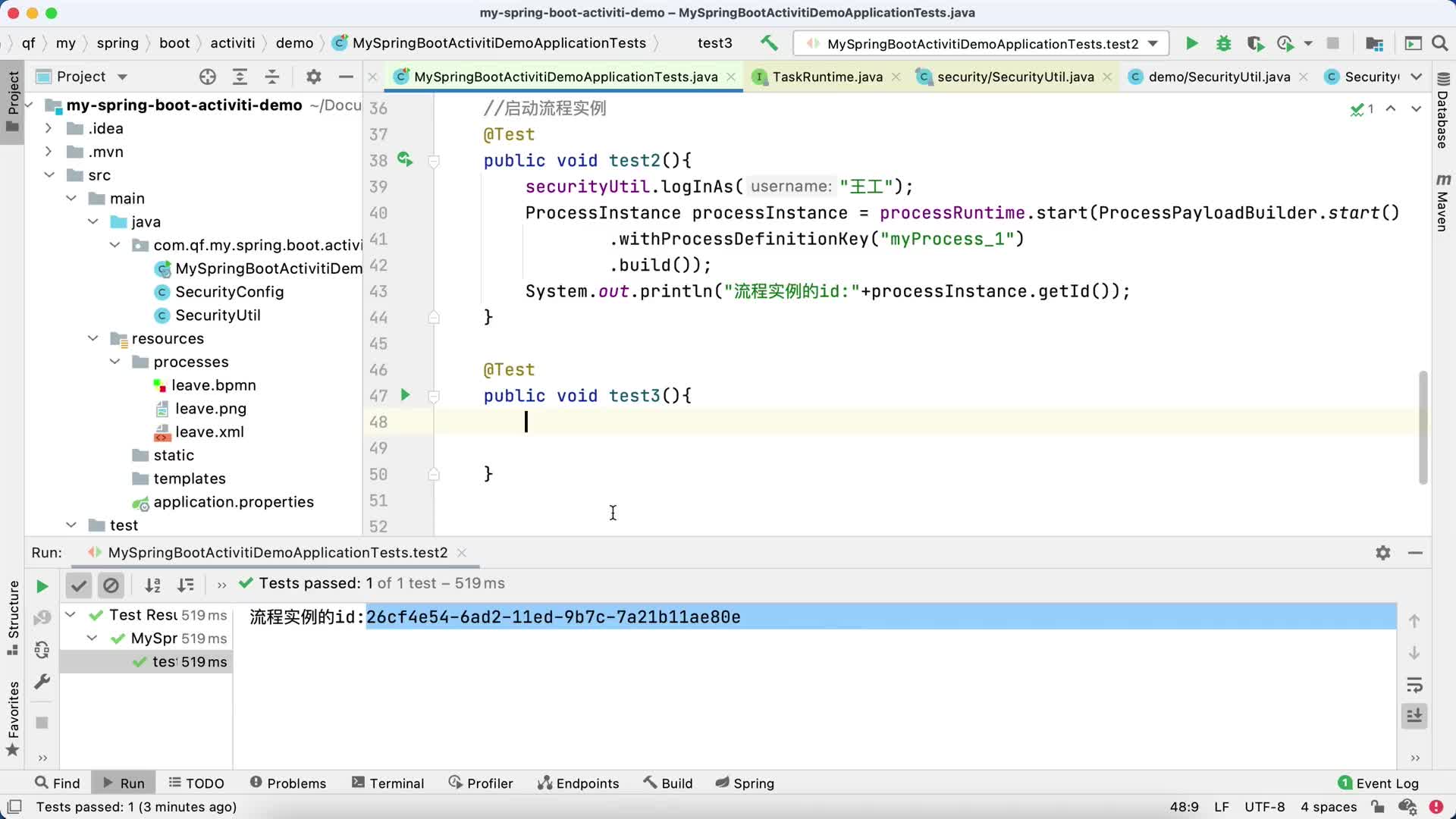The image size is (1456, 819).
Task: Open Maven side panel
Action: pos(1442,202)
